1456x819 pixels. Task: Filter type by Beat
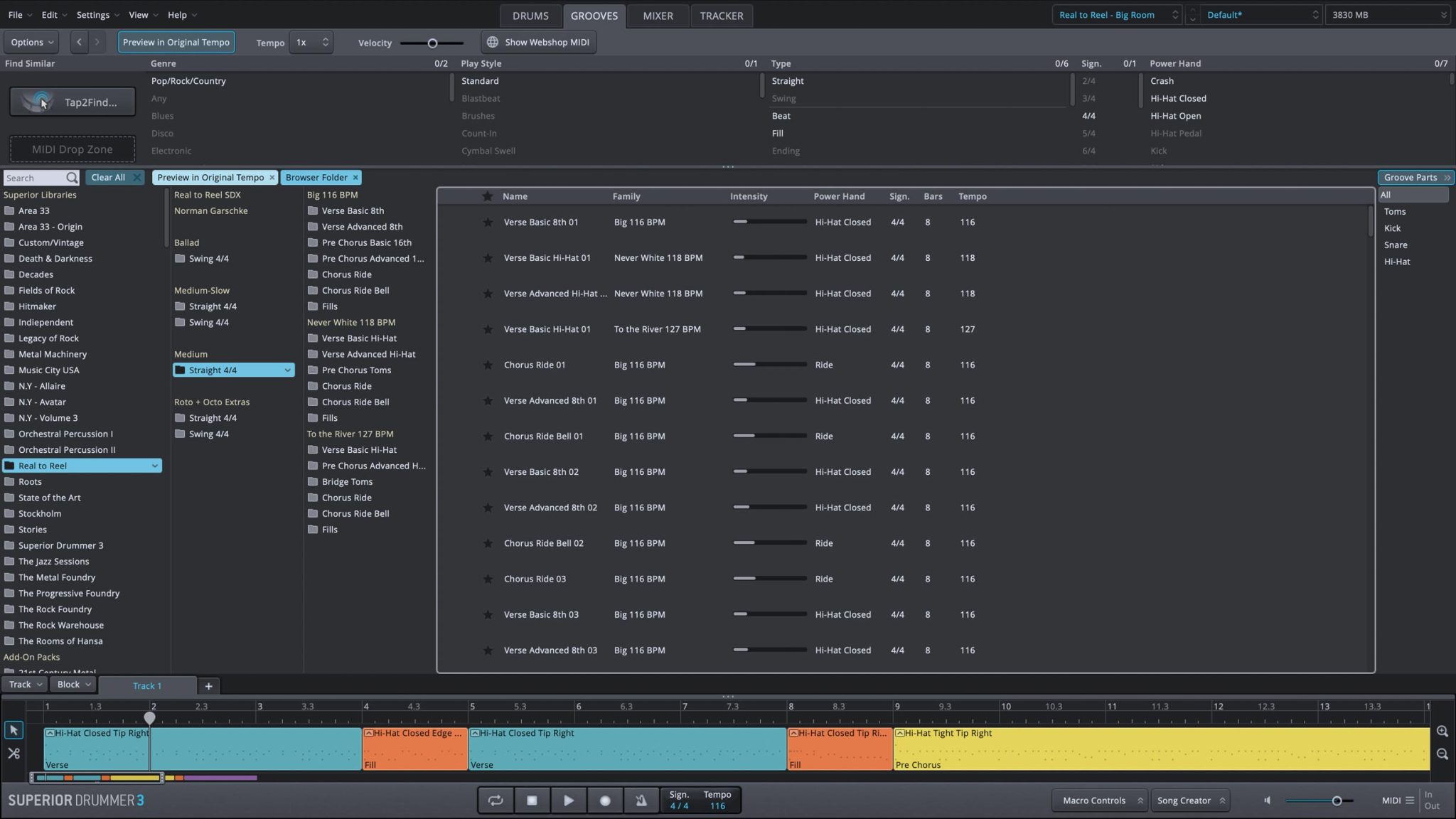click(x=781, y=116)
